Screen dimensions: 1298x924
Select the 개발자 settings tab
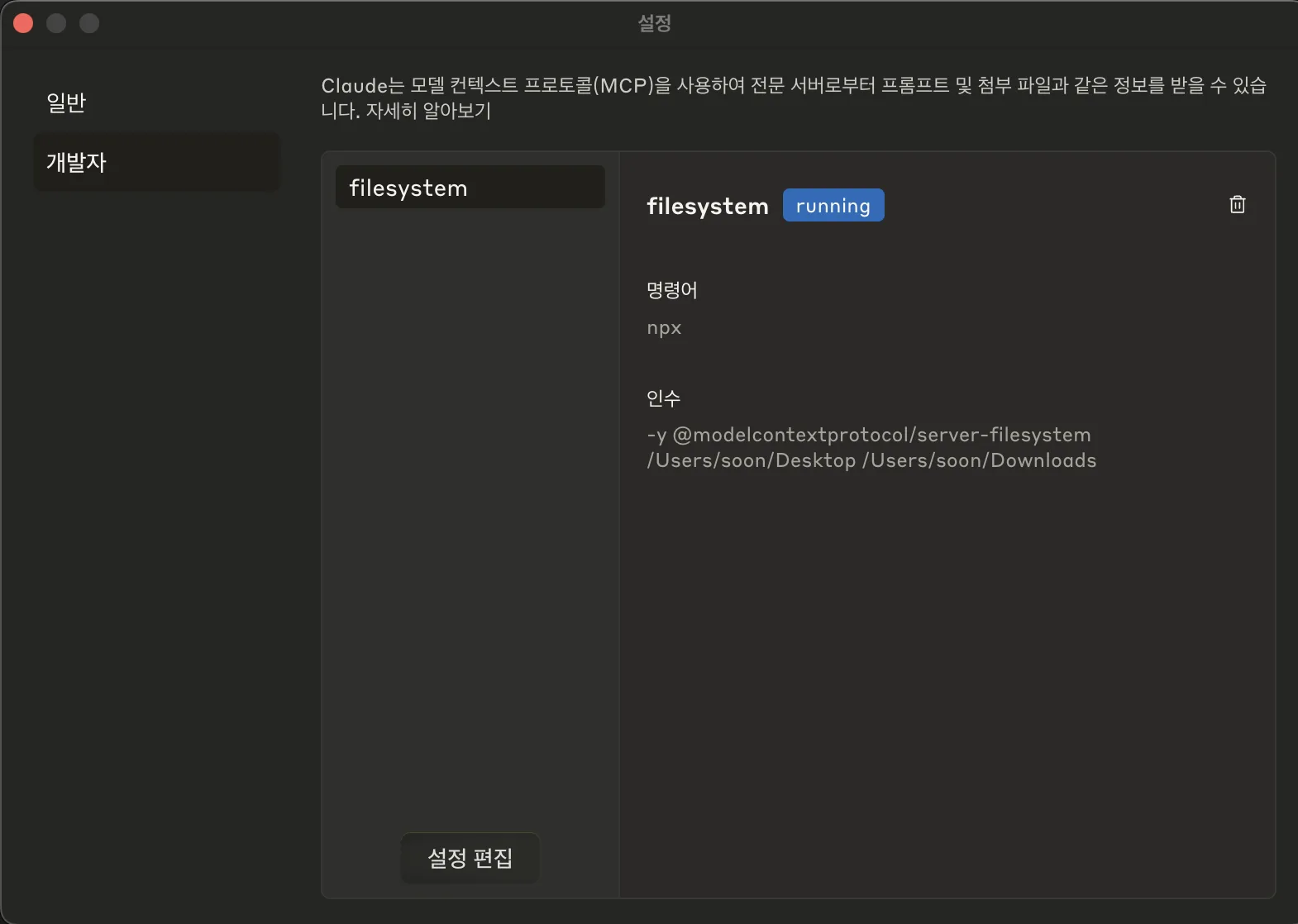tap(157, 162)
